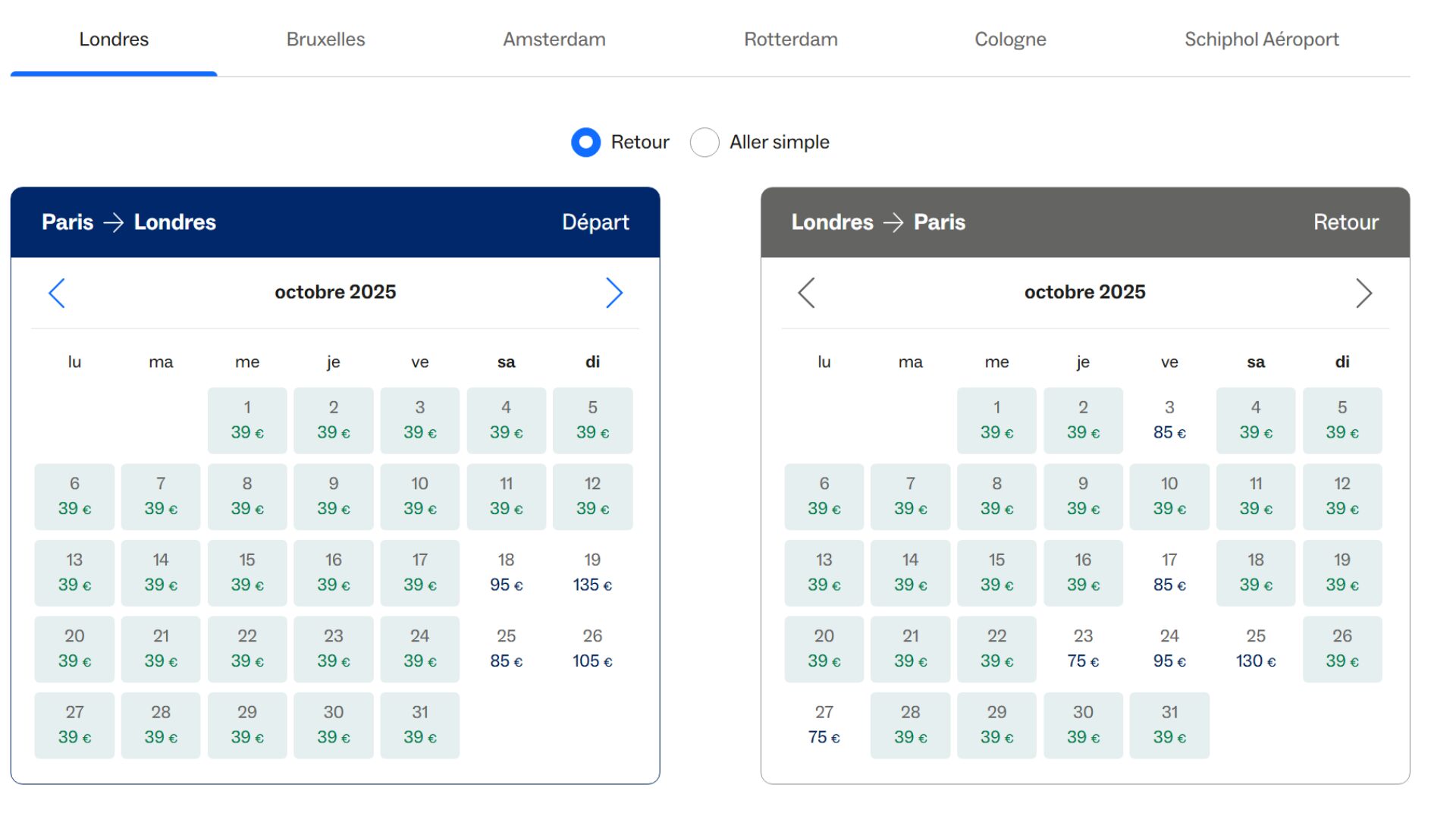Click octobre 2025 title in Retour calendar
This screenshot has width=1456, height=819.
(x=1085, y=292)
